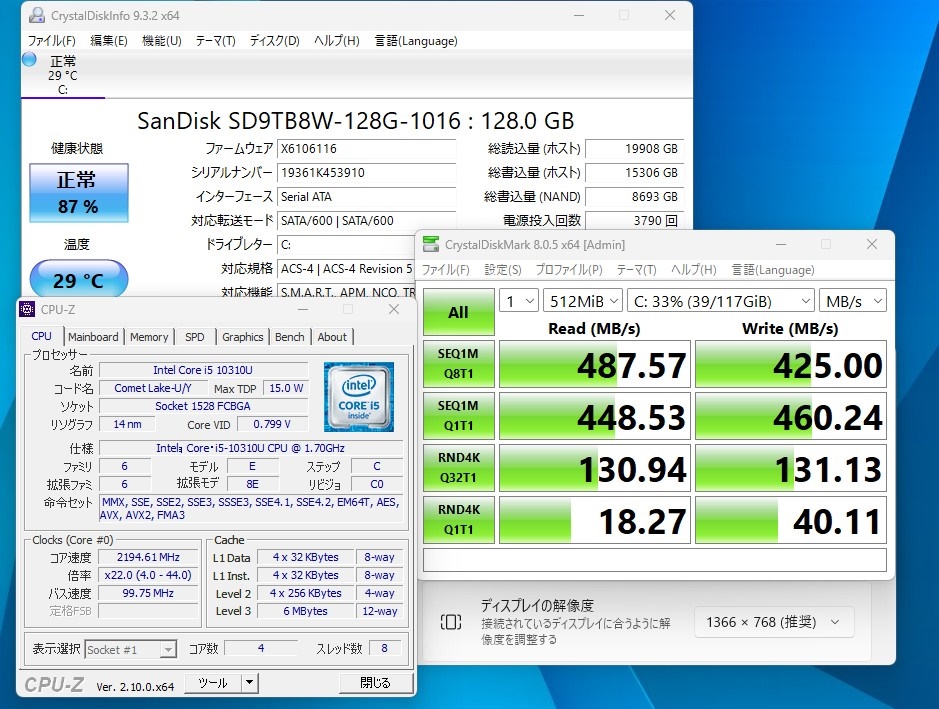
Task: Switch to the Bench tab in CPU-Z
Action: pyautogui.click(x=290, y=337)
